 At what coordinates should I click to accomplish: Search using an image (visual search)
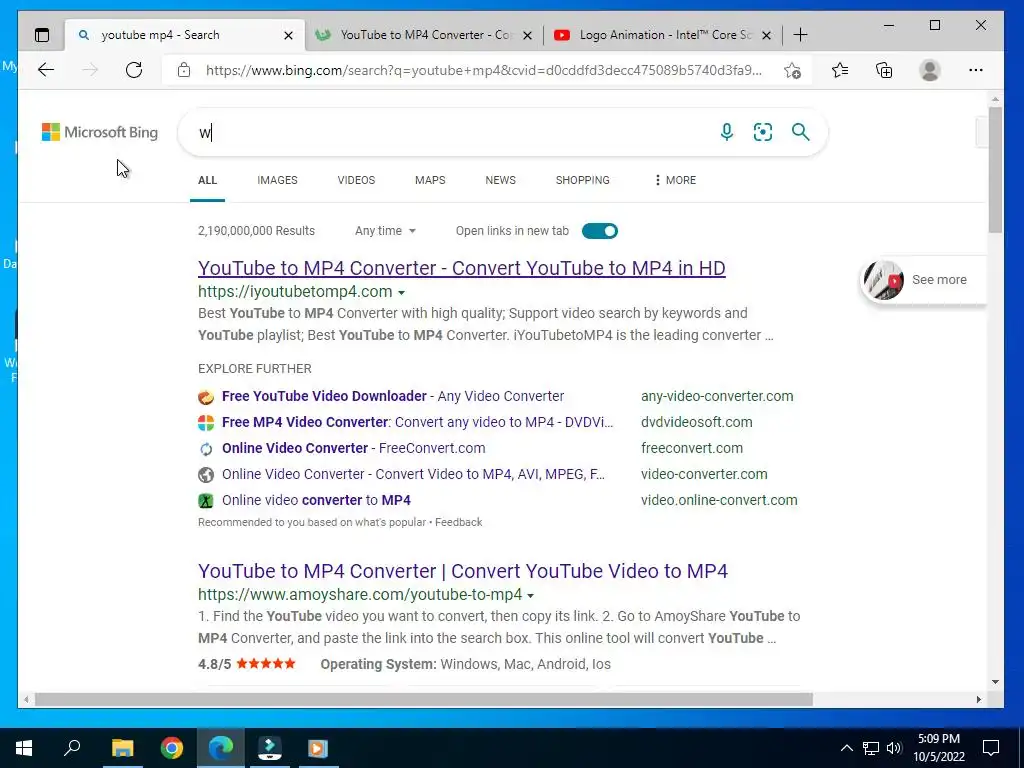[x=763, y=132]
